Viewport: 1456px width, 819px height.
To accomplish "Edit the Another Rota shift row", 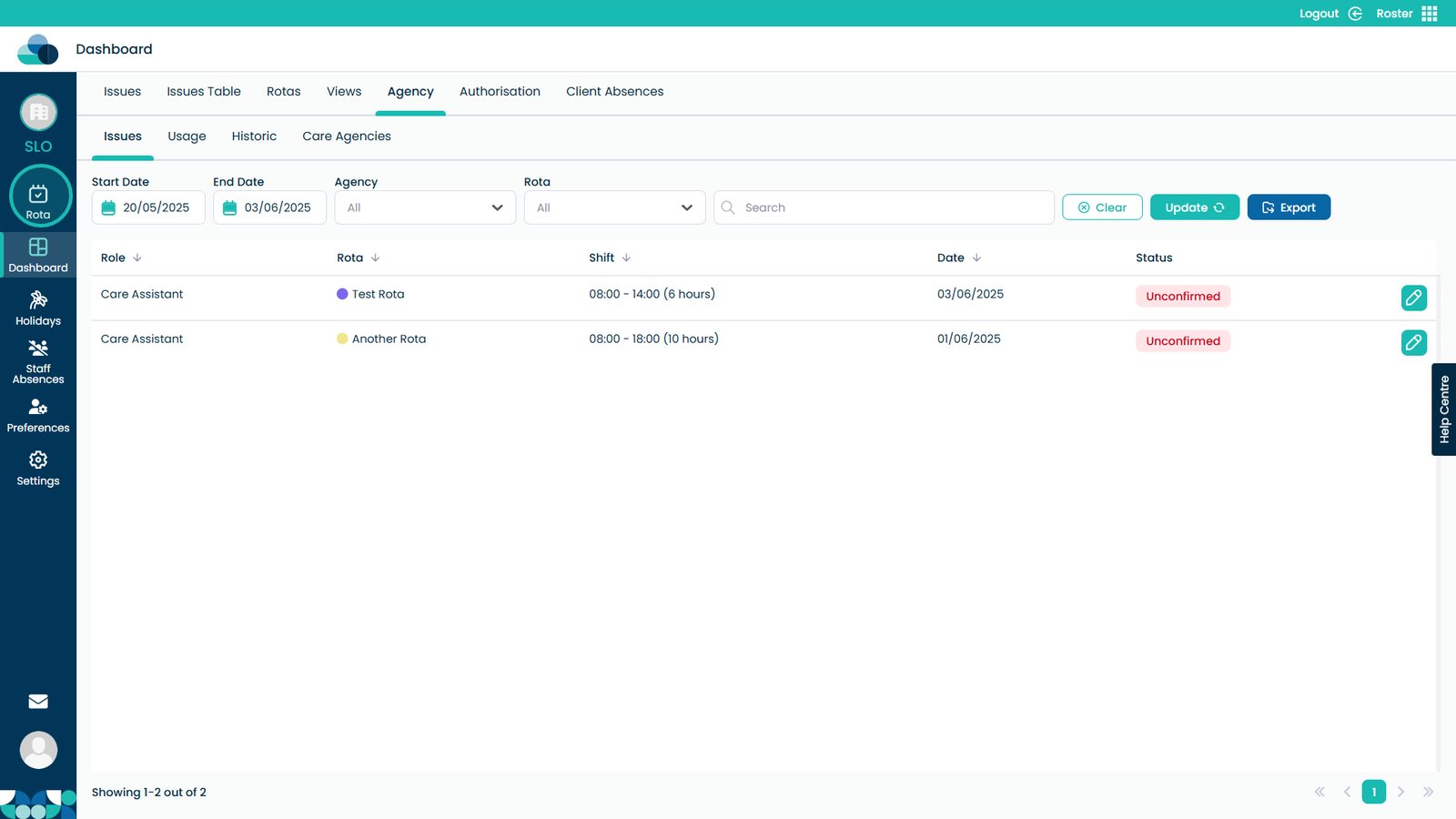I will click(1413, 342).
